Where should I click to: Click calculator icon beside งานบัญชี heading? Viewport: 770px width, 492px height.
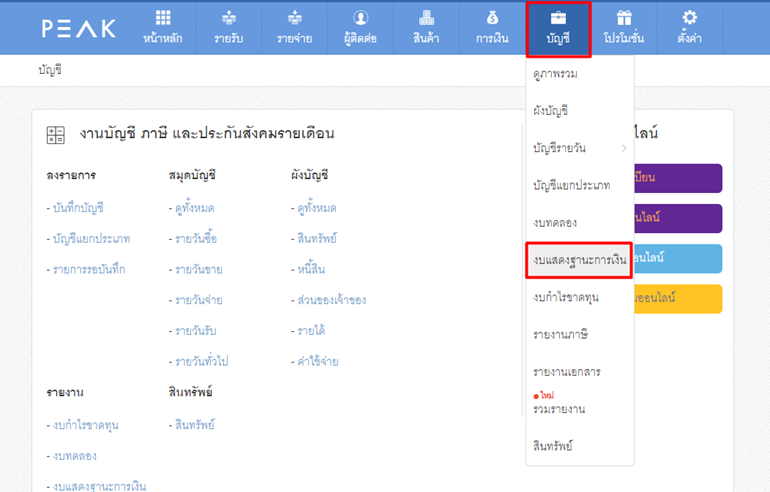point(55,135)
